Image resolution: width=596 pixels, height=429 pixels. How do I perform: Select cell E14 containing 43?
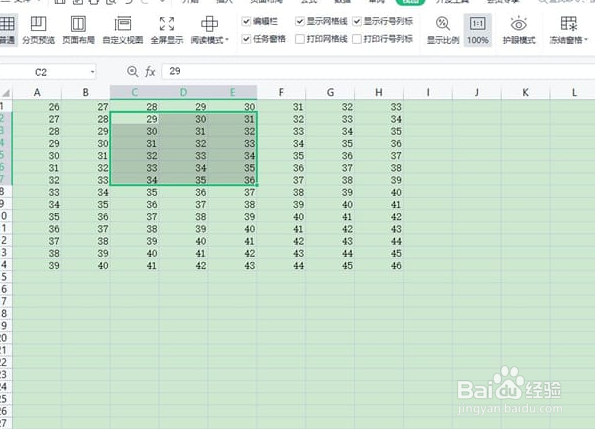(232, 265)
